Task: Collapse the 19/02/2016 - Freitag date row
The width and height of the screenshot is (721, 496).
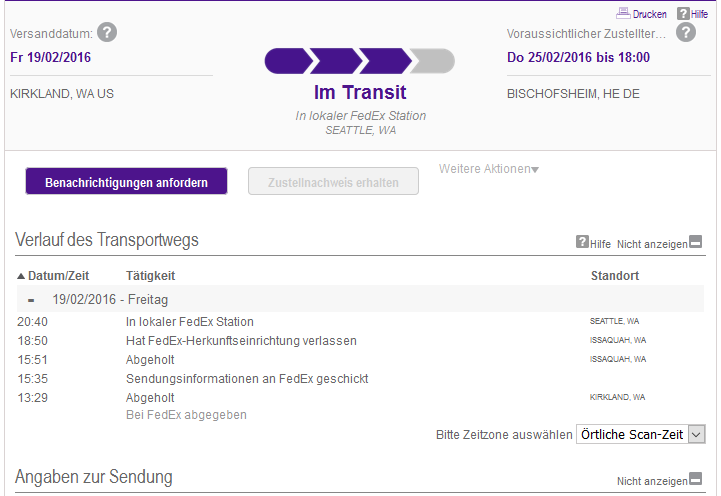Action: (360, 299)
